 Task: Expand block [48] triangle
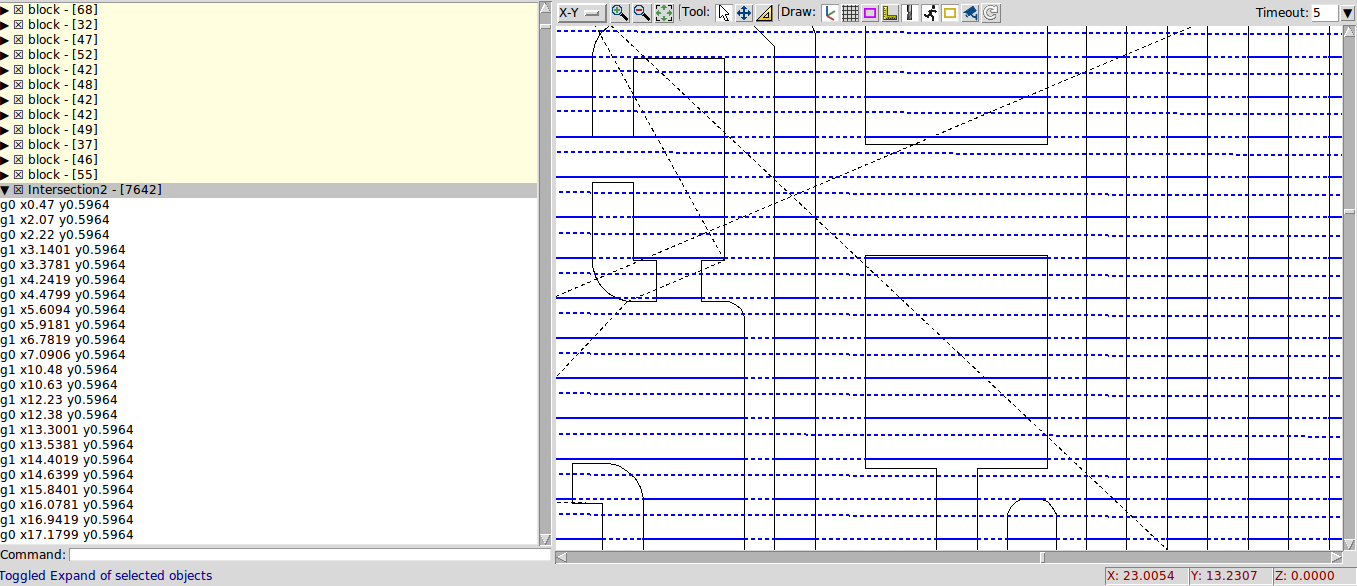pos(5,84)
